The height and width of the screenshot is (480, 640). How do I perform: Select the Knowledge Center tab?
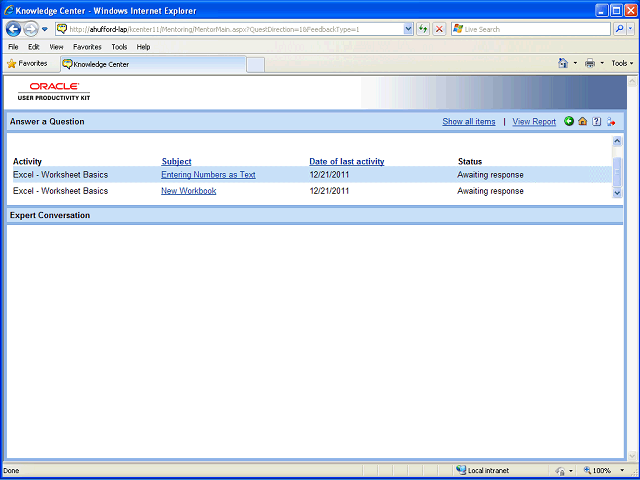153,64
